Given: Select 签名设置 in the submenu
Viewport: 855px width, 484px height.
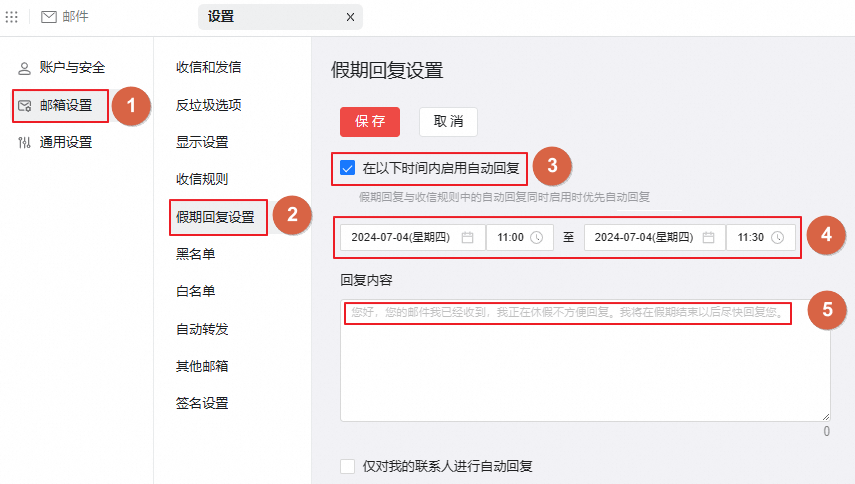Looking at the screenshot, I should pyautogui.click(x=202, y=403).
